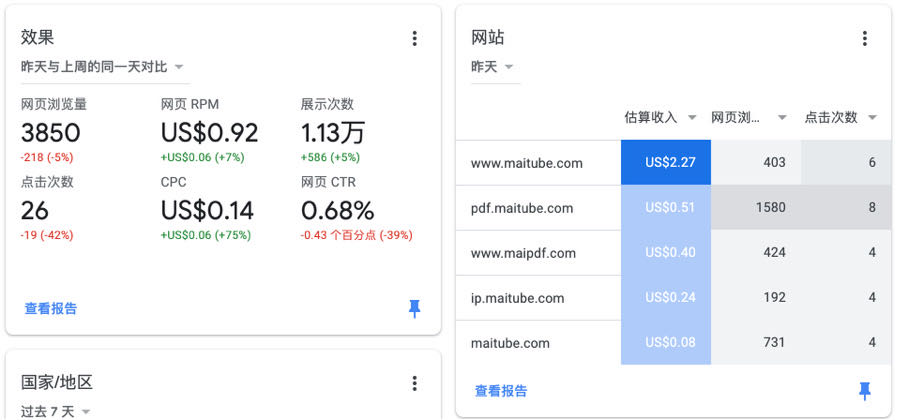The height and width of the screenshot is (420, 909).
Task: Select the pdf.maitube.com row
Action: pos(674,208)
